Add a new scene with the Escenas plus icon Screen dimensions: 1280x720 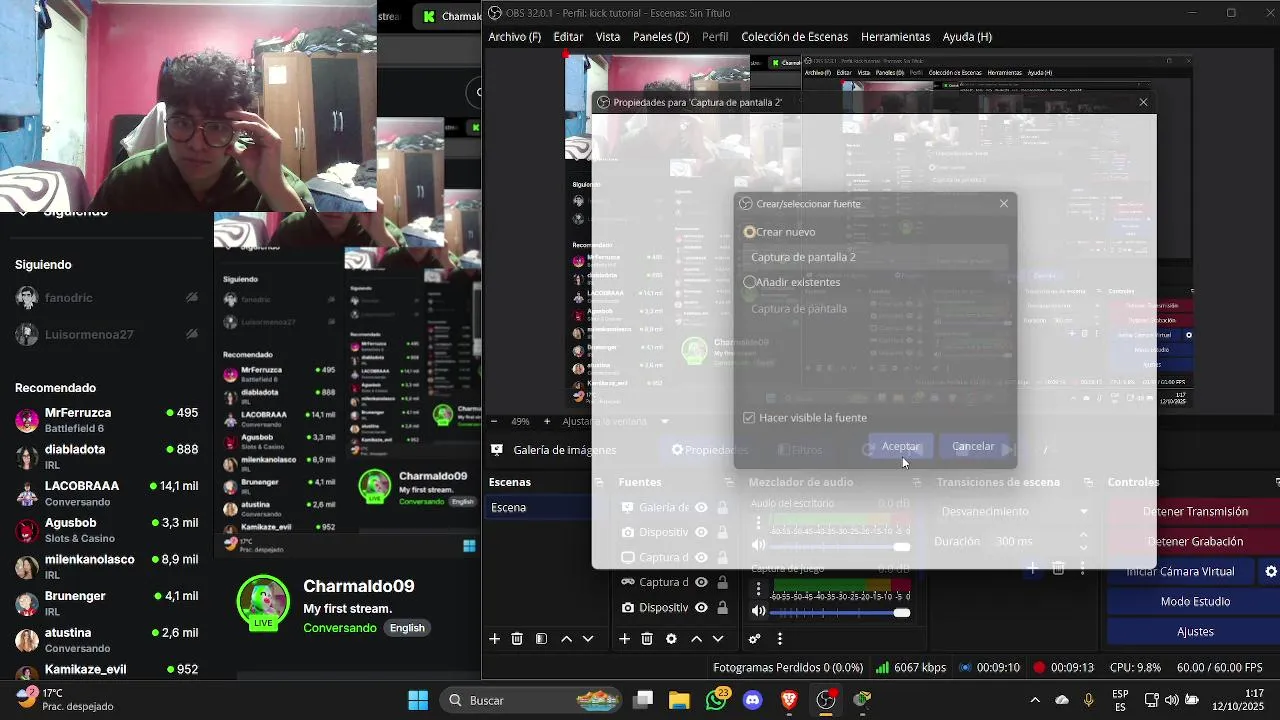(494, 639)
